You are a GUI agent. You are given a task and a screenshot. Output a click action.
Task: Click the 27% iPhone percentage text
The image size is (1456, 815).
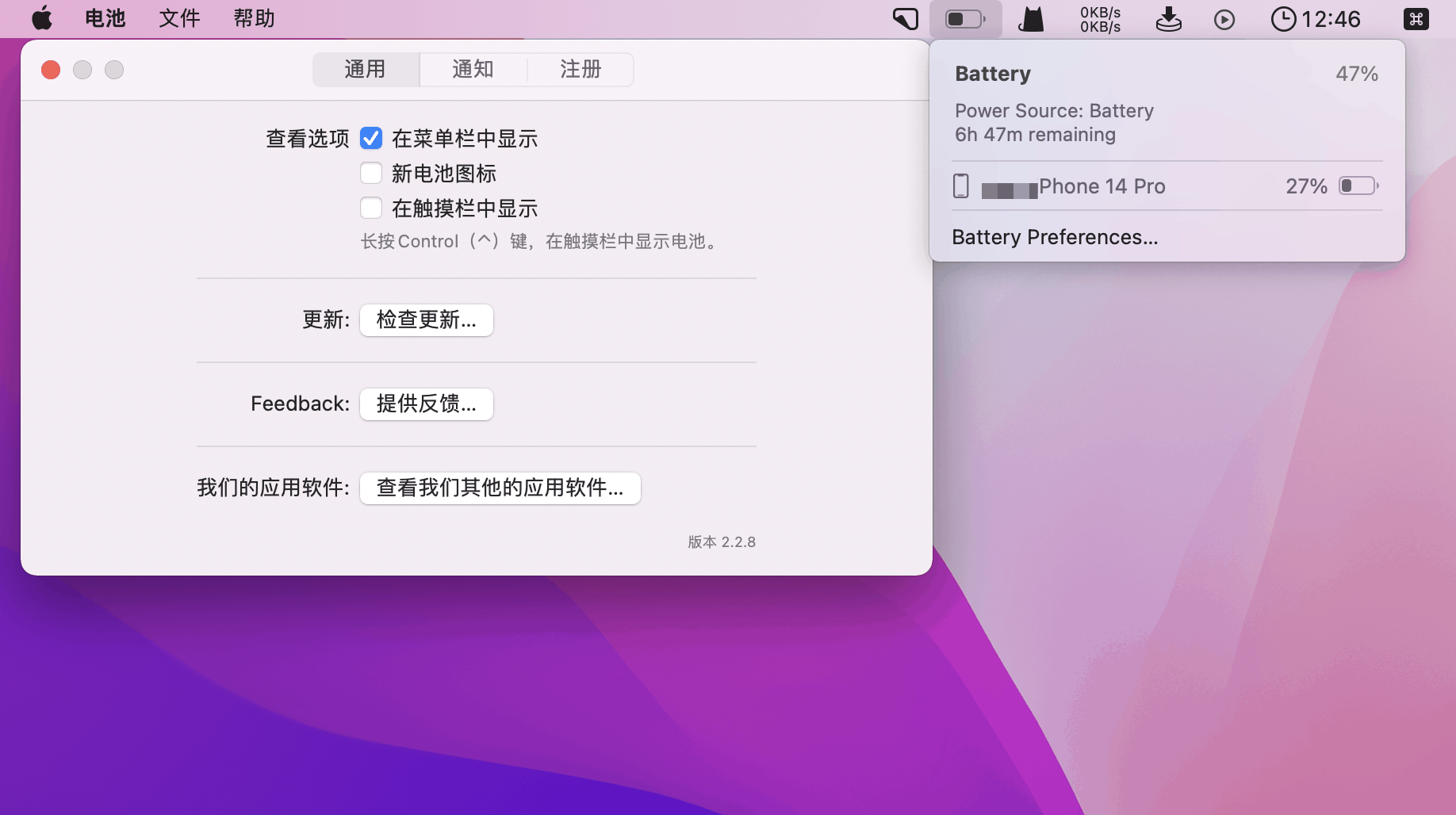(x=1306, y=186)
